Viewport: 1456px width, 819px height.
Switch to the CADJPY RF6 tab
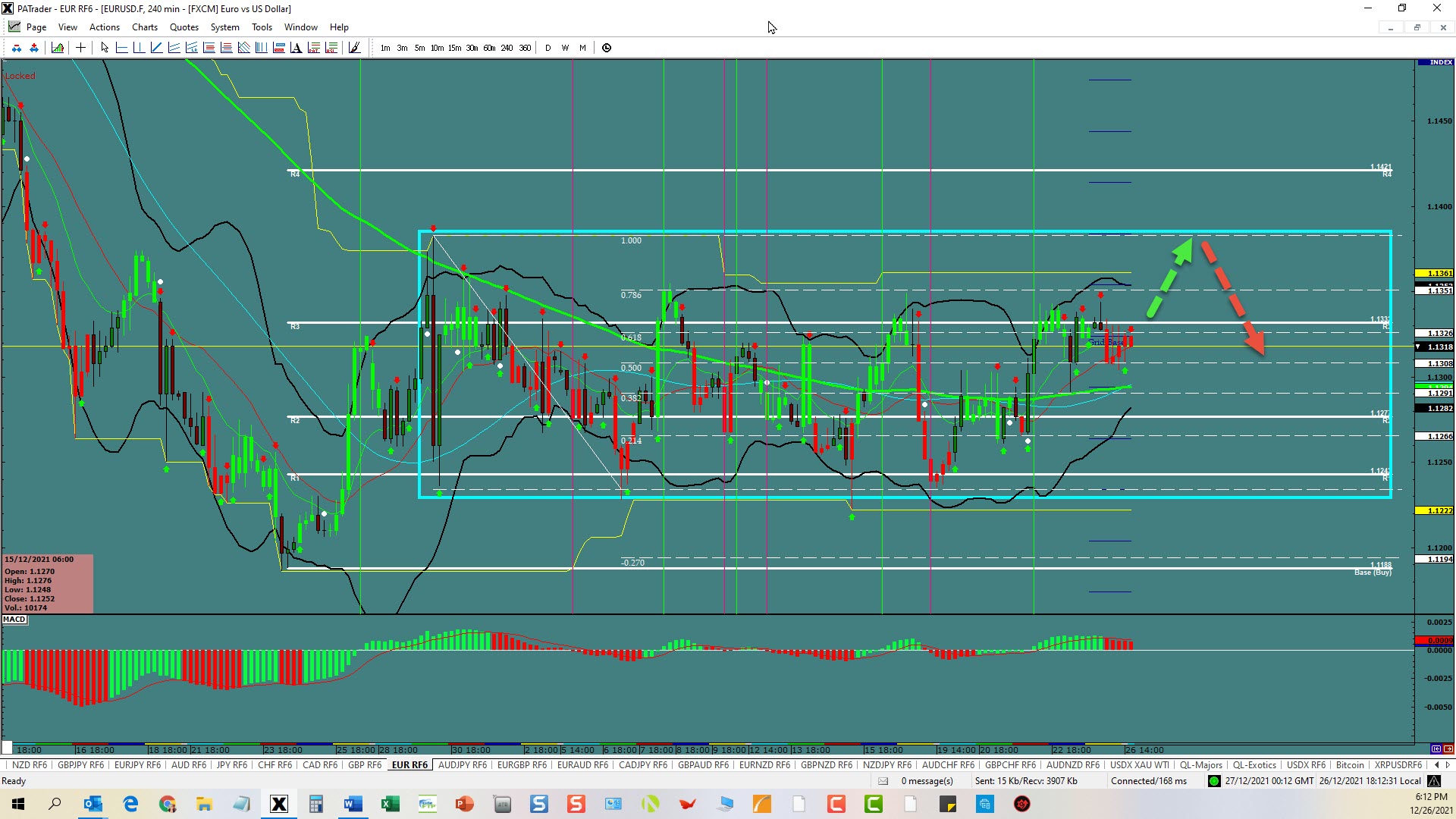coord(643,765)
